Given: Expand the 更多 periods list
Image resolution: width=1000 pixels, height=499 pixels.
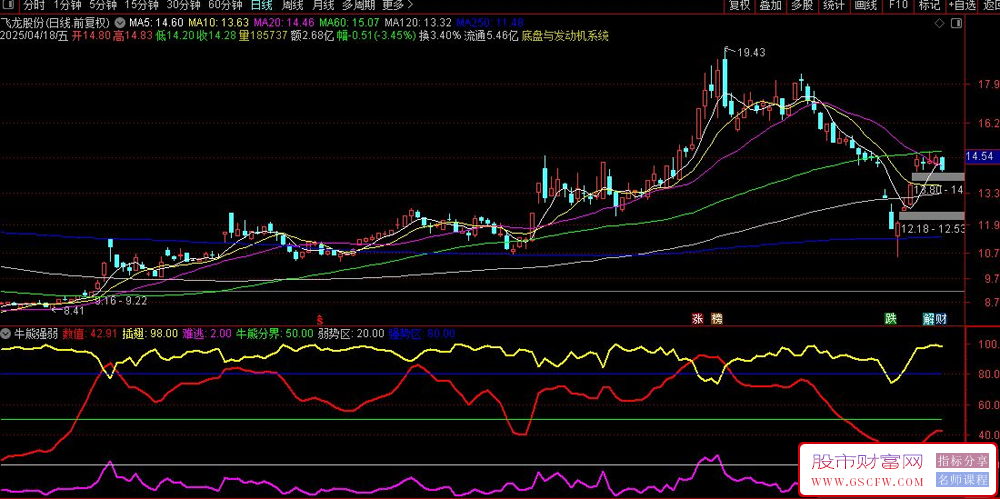Looking at the screenshot, I should tap(397, 5).
